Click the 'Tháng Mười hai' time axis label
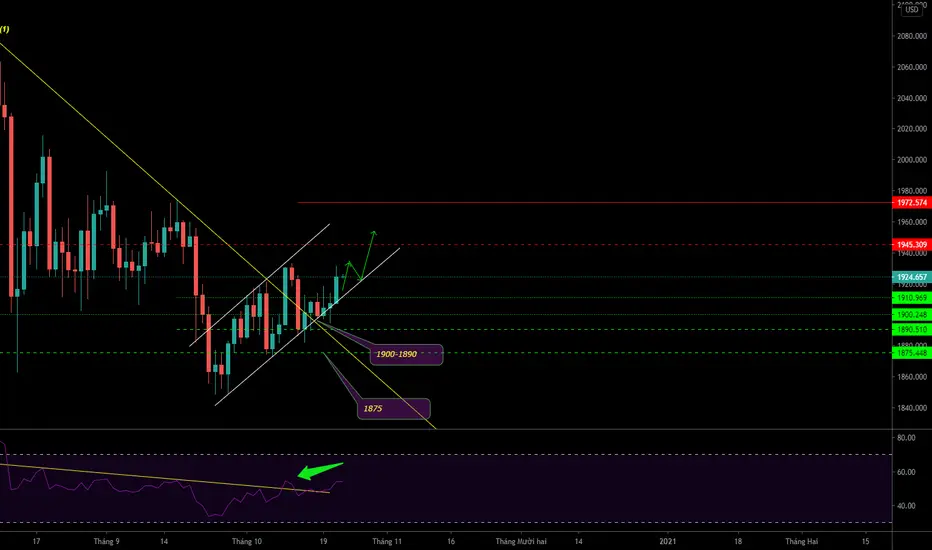The width and height of the screenshot is (932, 550). point(521,541)
